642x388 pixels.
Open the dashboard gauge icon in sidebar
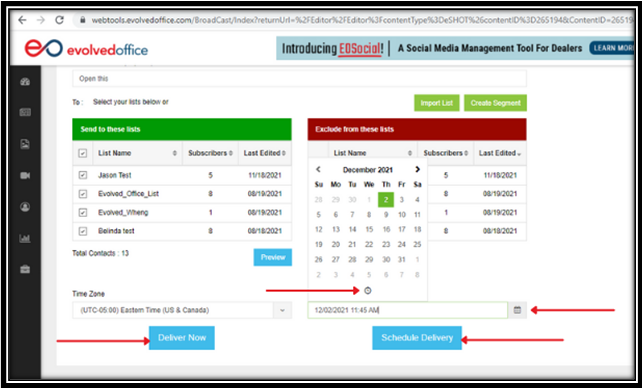click(x=25, y=81)
